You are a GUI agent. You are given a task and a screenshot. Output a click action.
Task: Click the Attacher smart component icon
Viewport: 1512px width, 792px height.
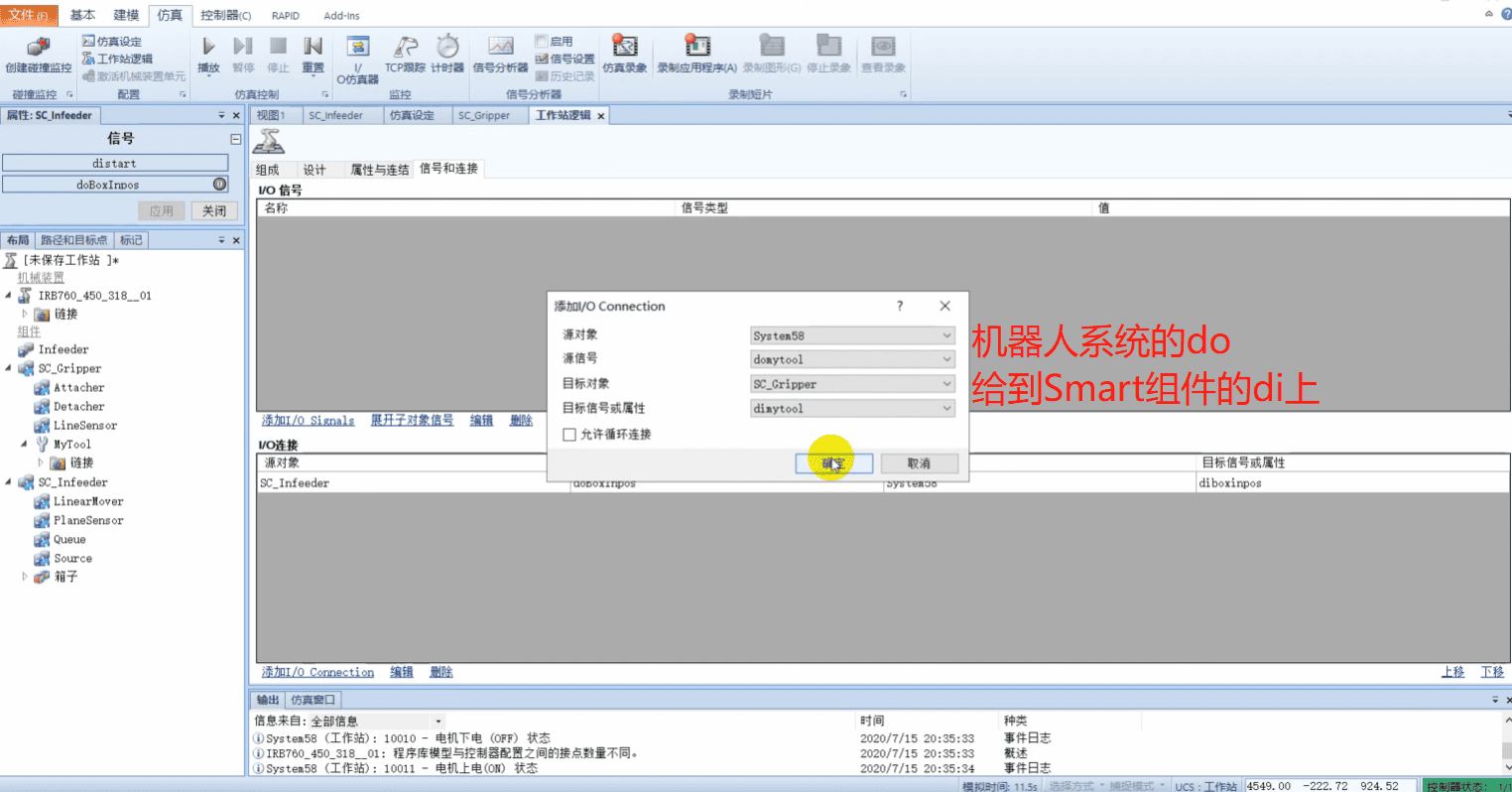pyautogui.click(x=42, y=387)
